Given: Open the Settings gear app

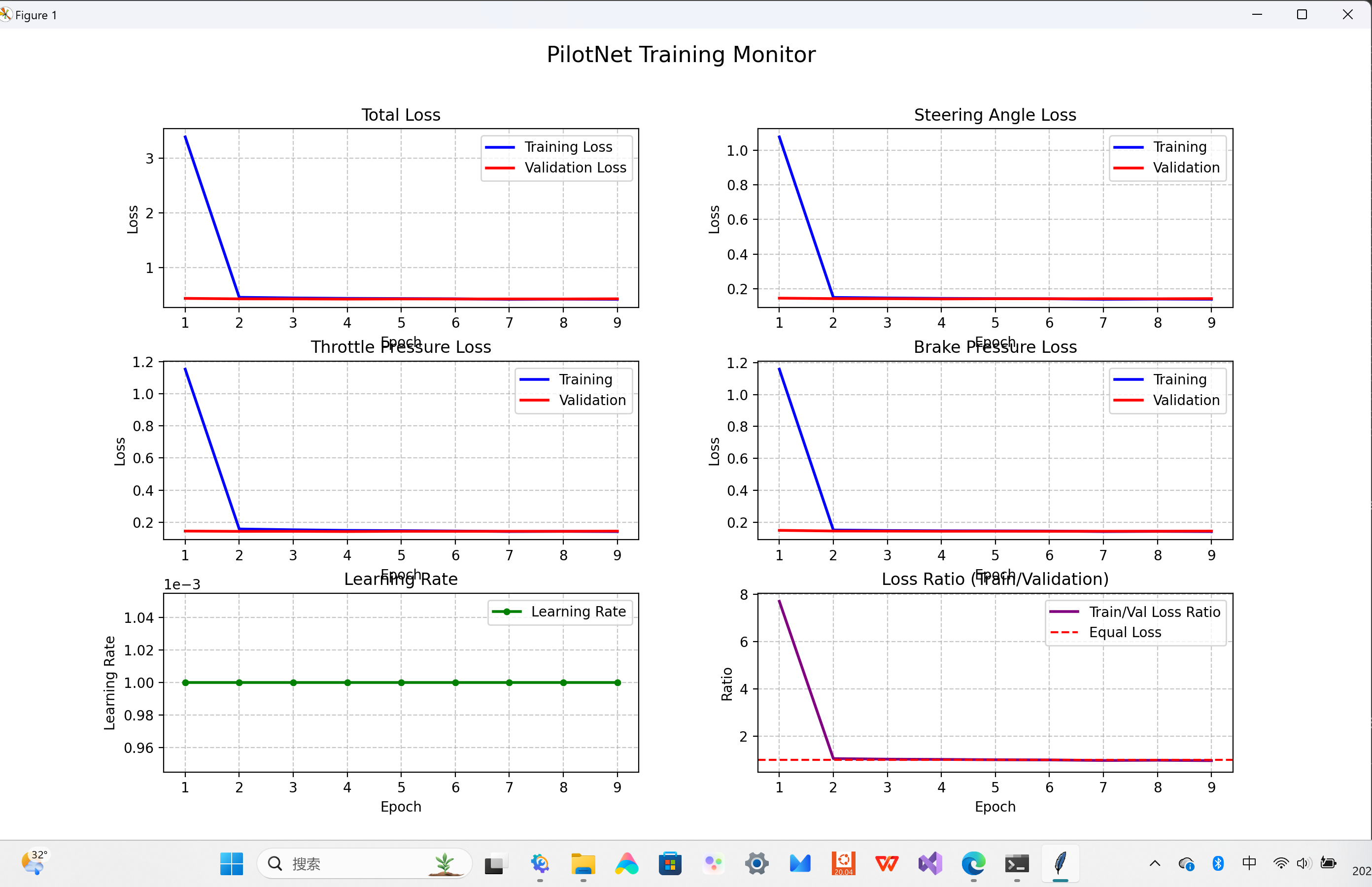Looking at the screenshot, I should point(757,863).
